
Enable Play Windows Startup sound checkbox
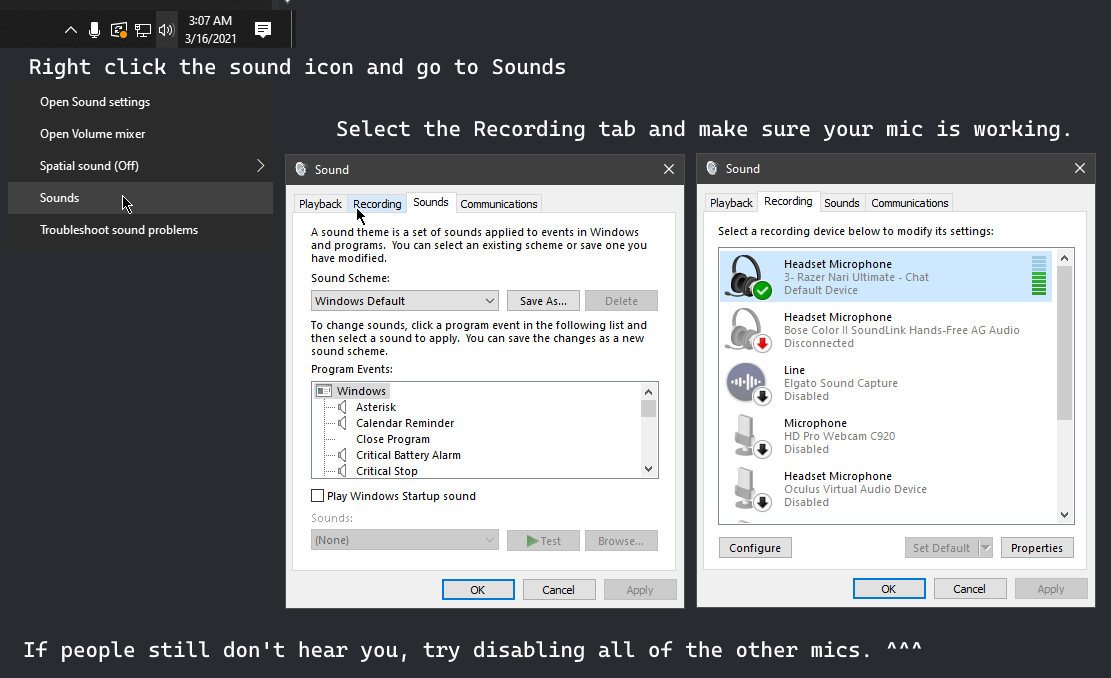pyautogui.click(x=318, y=496)
